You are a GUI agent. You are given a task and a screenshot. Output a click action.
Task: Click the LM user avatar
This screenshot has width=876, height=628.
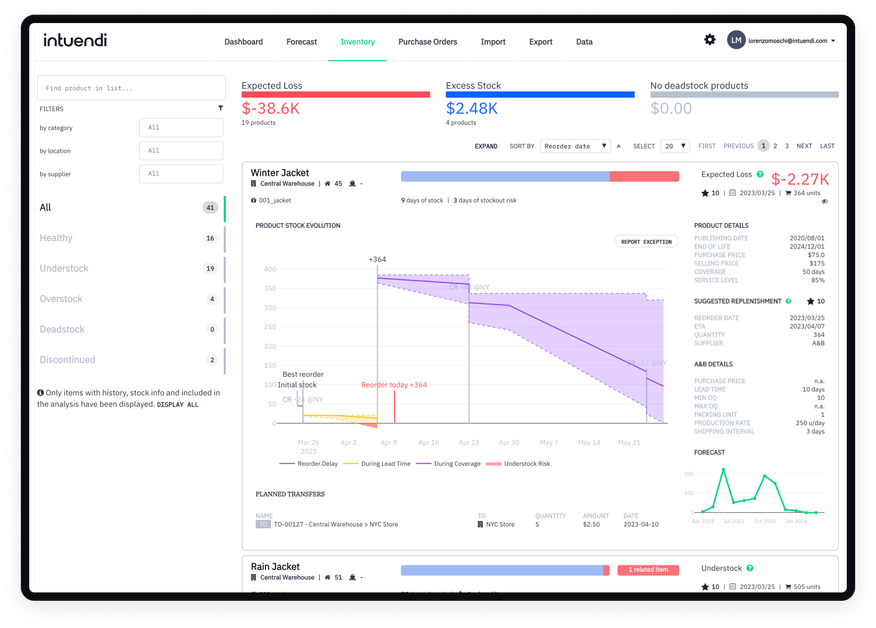[x=736, y=40]
